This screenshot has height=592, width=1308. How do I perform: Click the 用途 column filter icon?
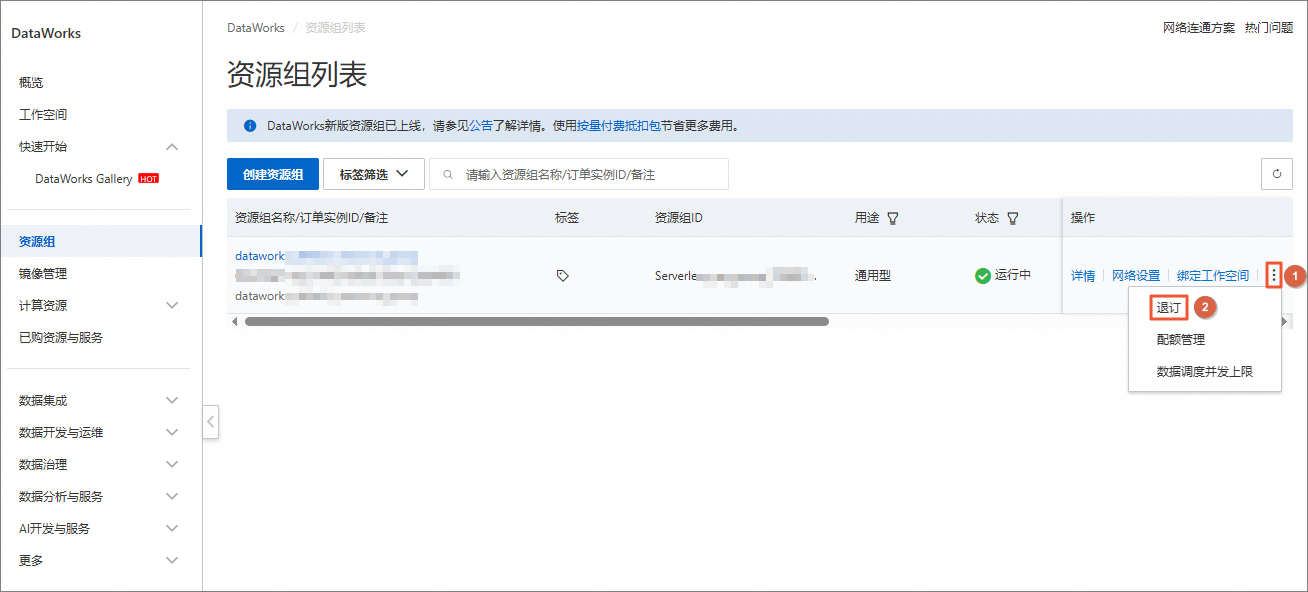892,218
